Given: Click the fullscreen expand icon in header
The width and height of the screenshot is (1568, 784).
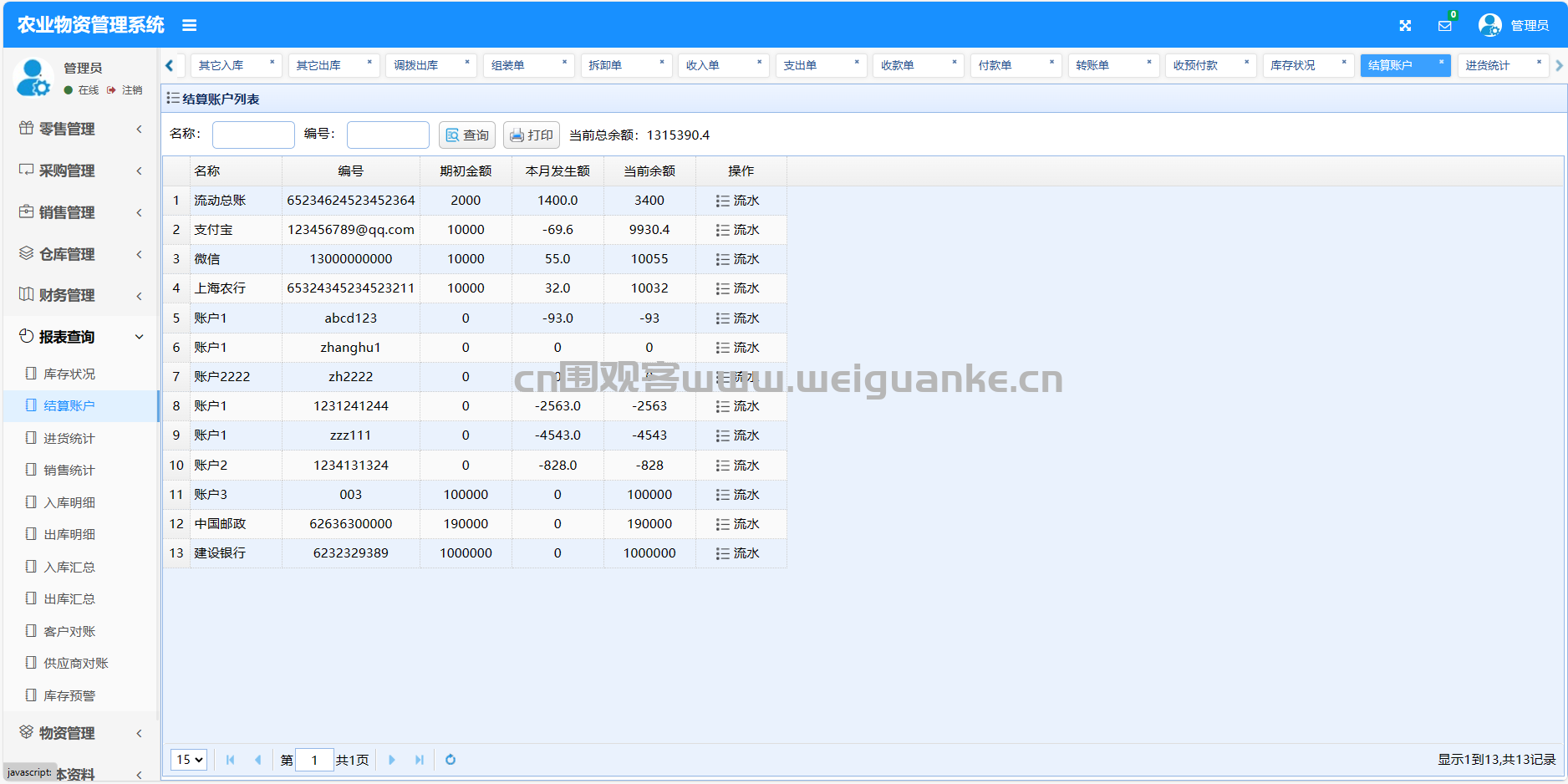Looking at the screenshot, I should point(1405,26).
